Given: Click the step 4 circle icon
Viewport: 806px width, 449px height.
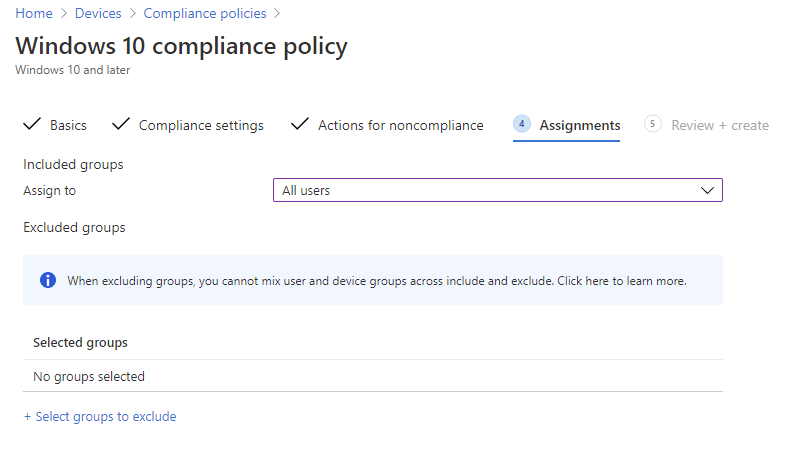Looking at the screenshot, I should 521,124.
